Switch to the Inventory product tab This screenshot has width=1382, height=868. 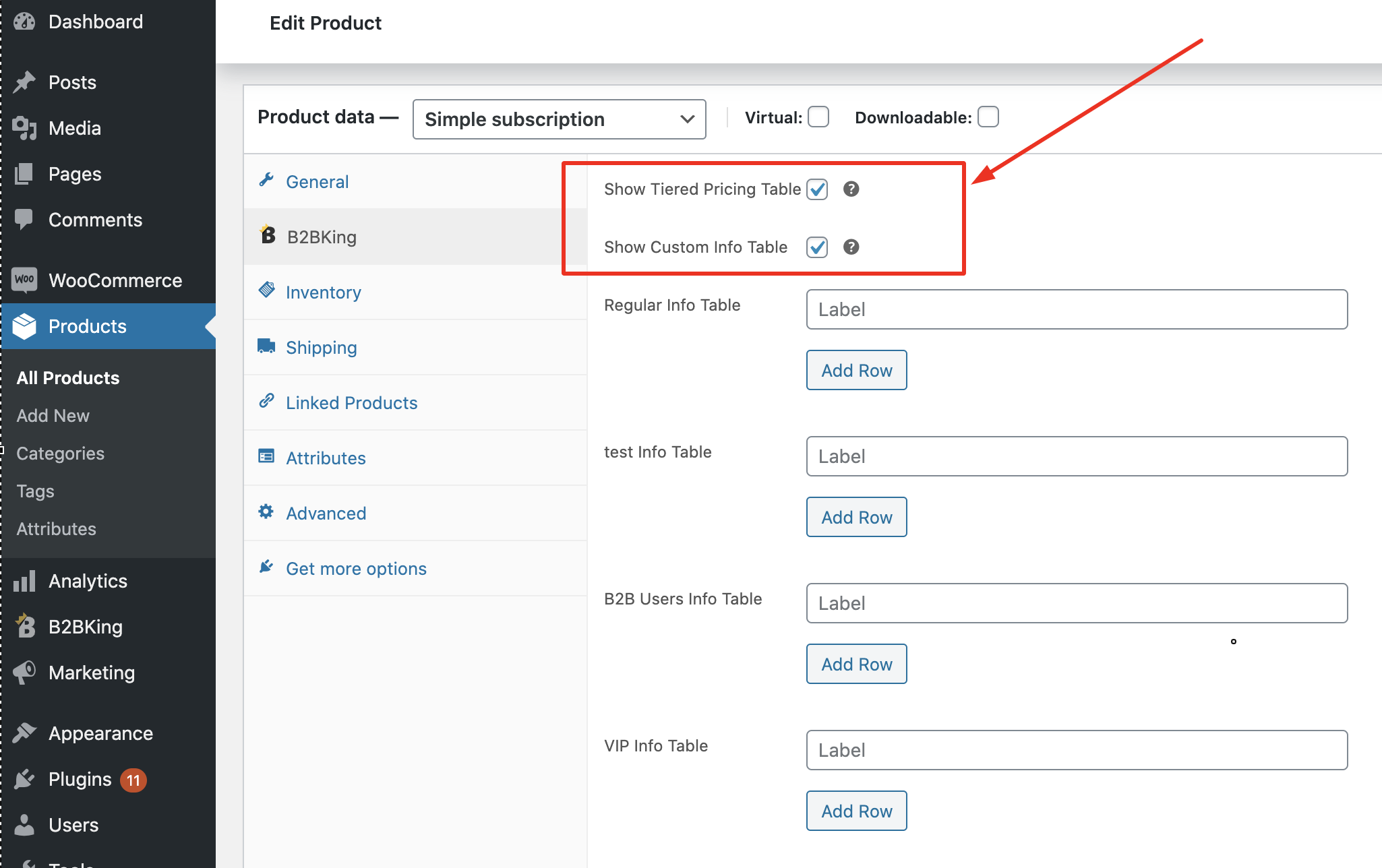(415, 292)
